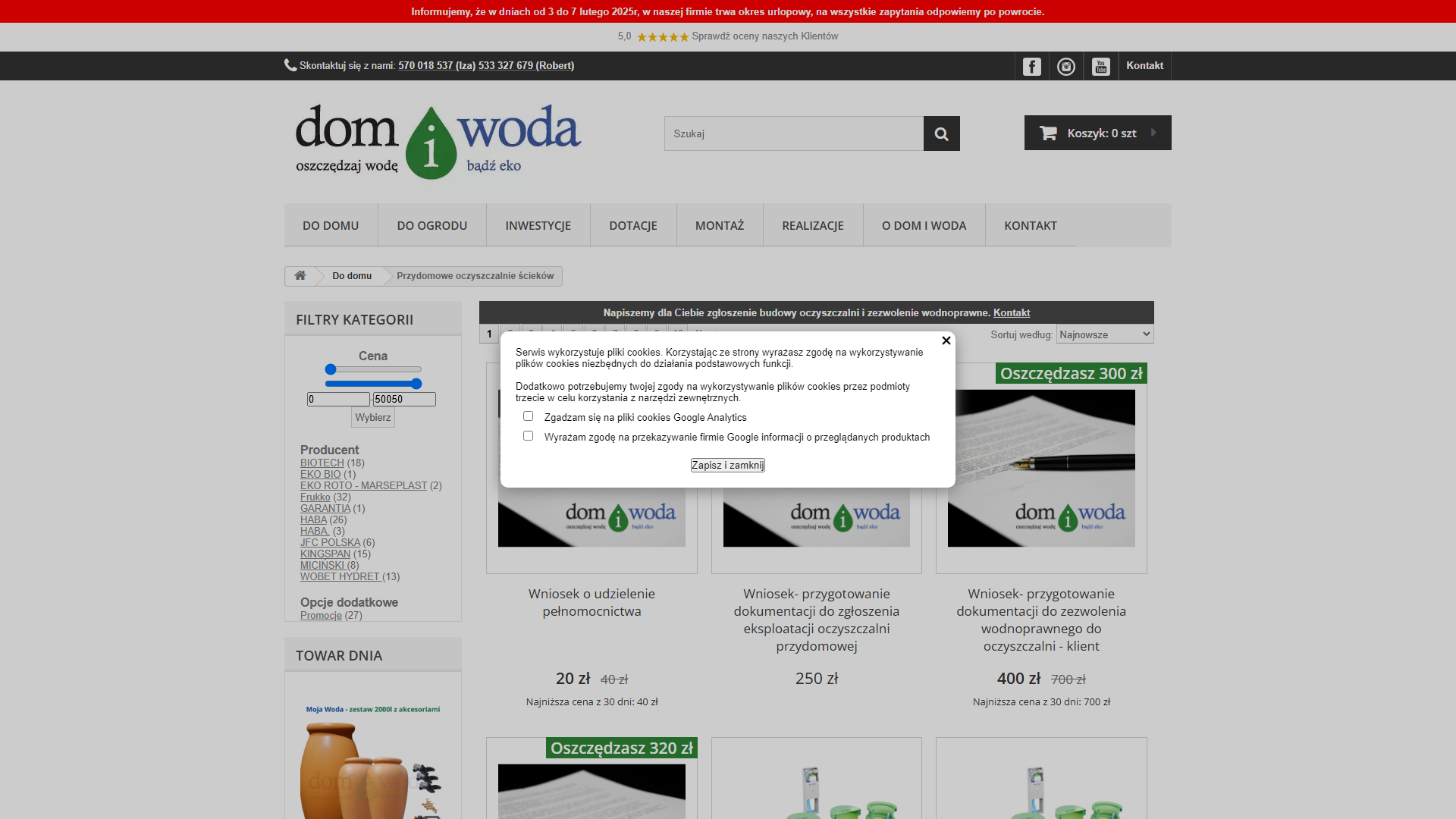Image resolution: width=1456 pixels, height=819 pixels.
Task: Open the Instagram profile icon
Action: [1066, 66]
